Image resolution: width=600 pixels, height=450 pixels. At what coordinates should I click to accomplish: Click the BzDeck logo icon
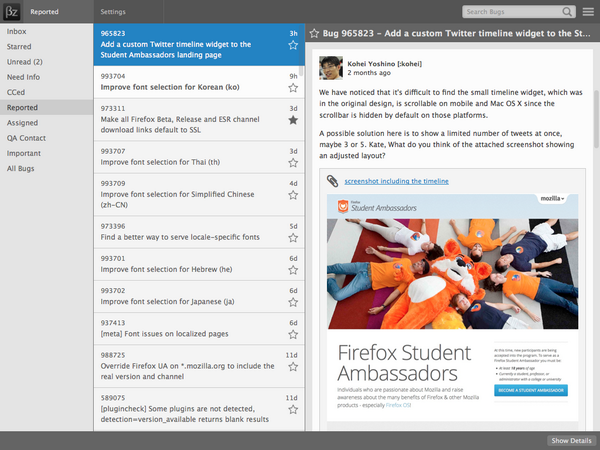click(11, 12)
